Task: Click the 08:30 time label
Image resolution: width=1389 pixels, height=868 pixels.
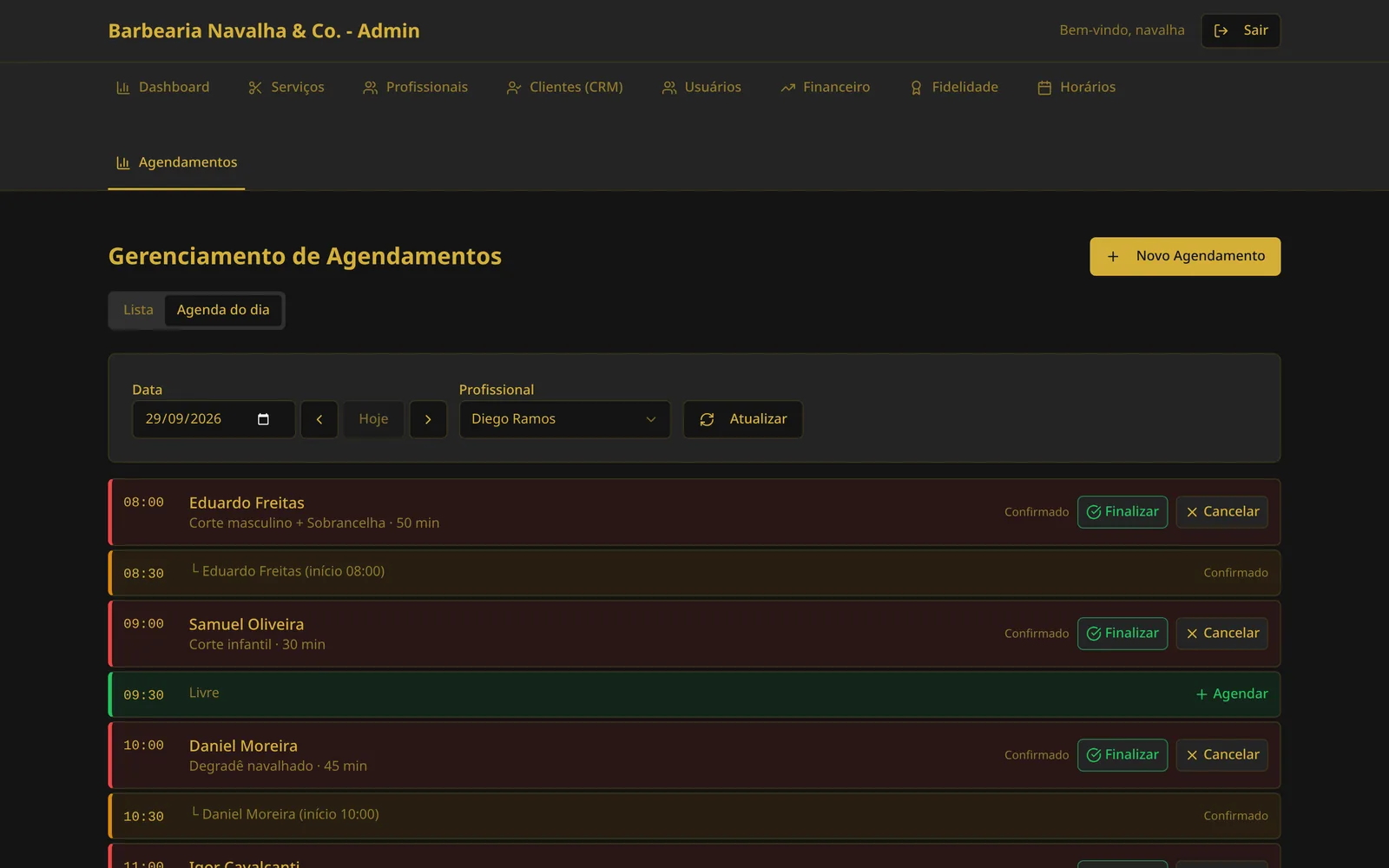Action: pyautogui.click(x=143, y=574)
